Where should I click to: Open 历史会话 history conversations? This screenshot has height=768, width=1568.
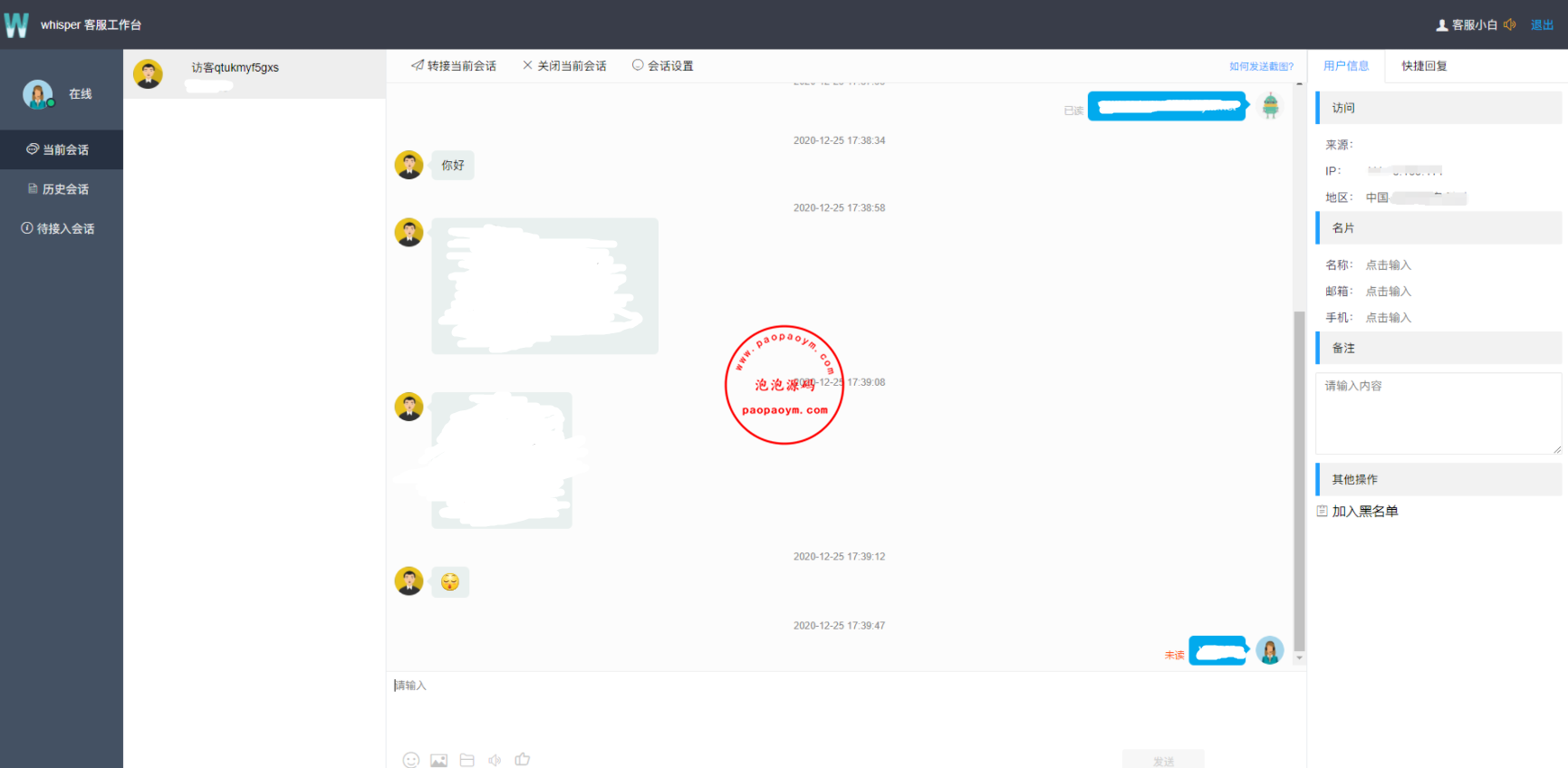[62, 189]
